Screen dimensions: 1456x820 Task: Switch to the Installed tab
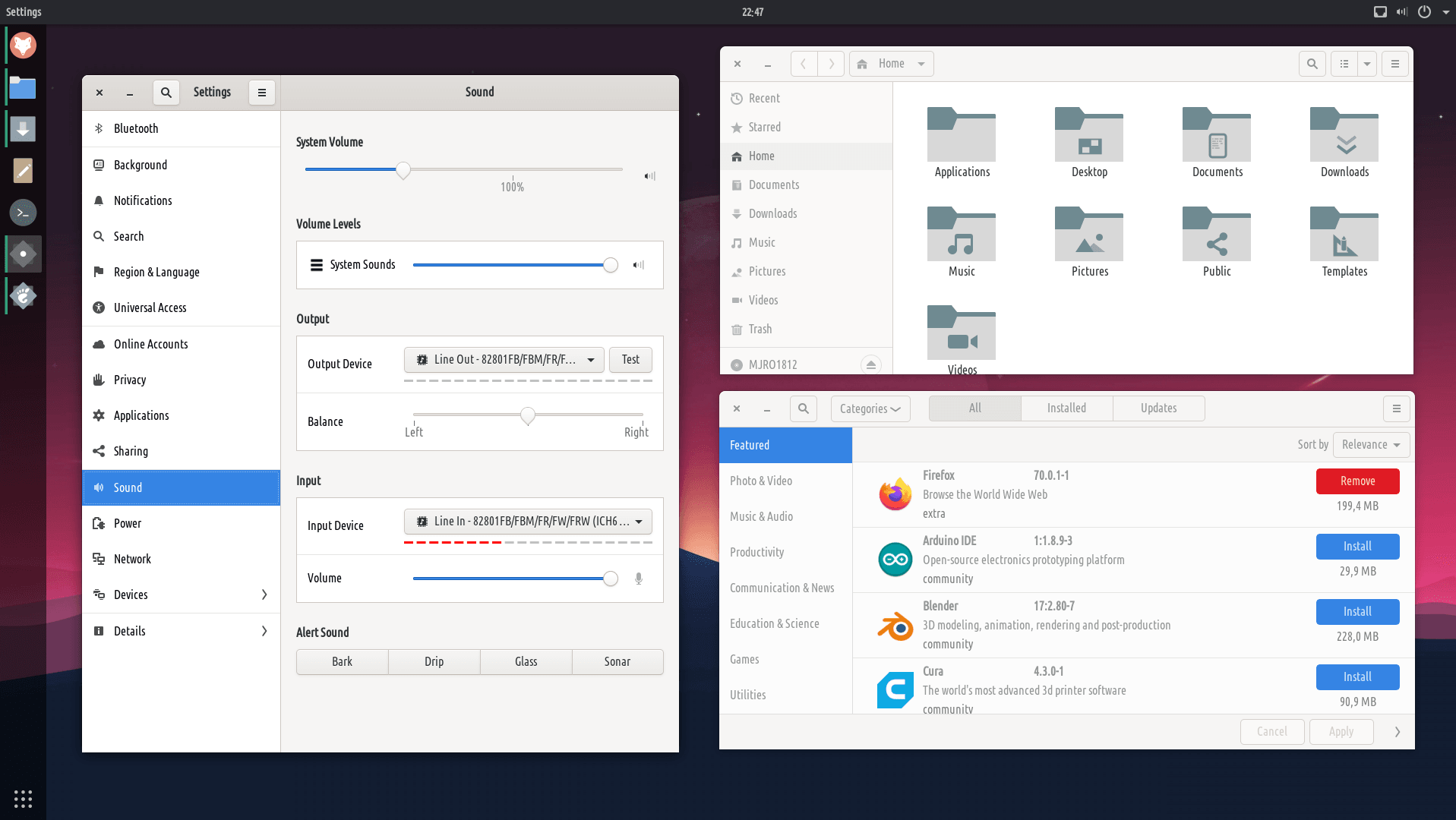[x=1066, y=408]
